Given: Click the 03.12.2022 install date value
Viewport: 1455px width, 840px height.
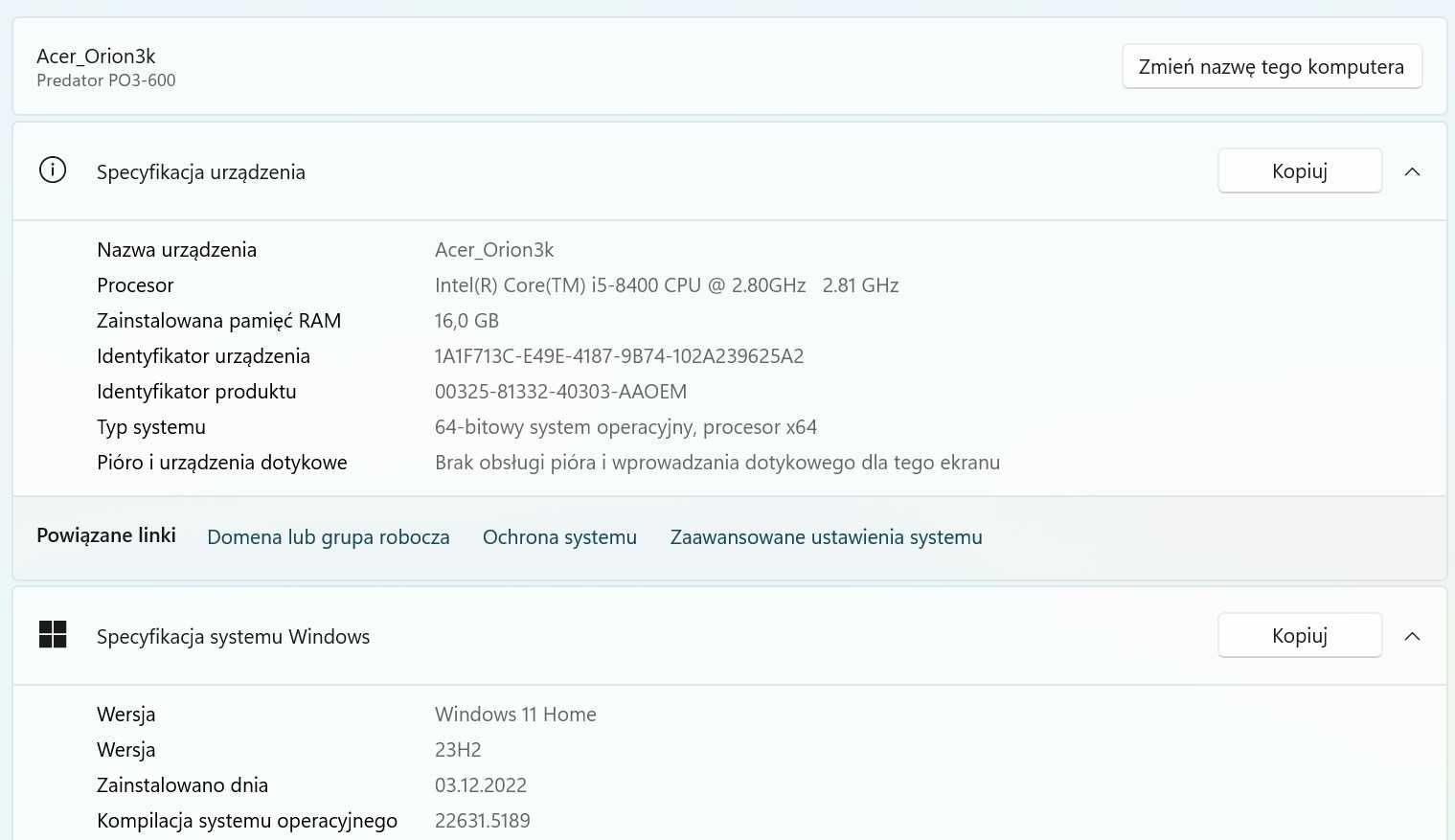Looking at the screenshot, I should [x=481, y=785].
